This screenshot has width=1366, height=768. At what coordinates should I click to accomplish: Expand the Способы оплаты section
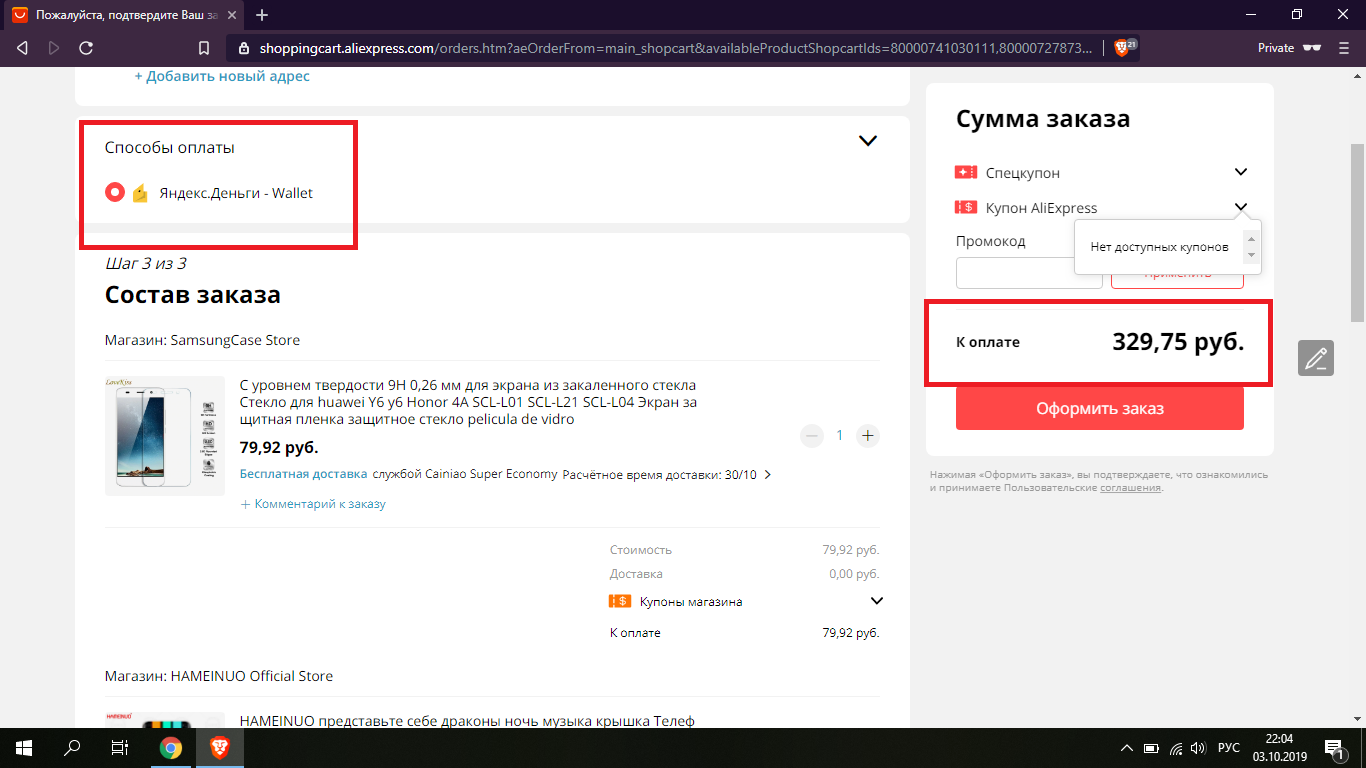(x=868, y=141)
